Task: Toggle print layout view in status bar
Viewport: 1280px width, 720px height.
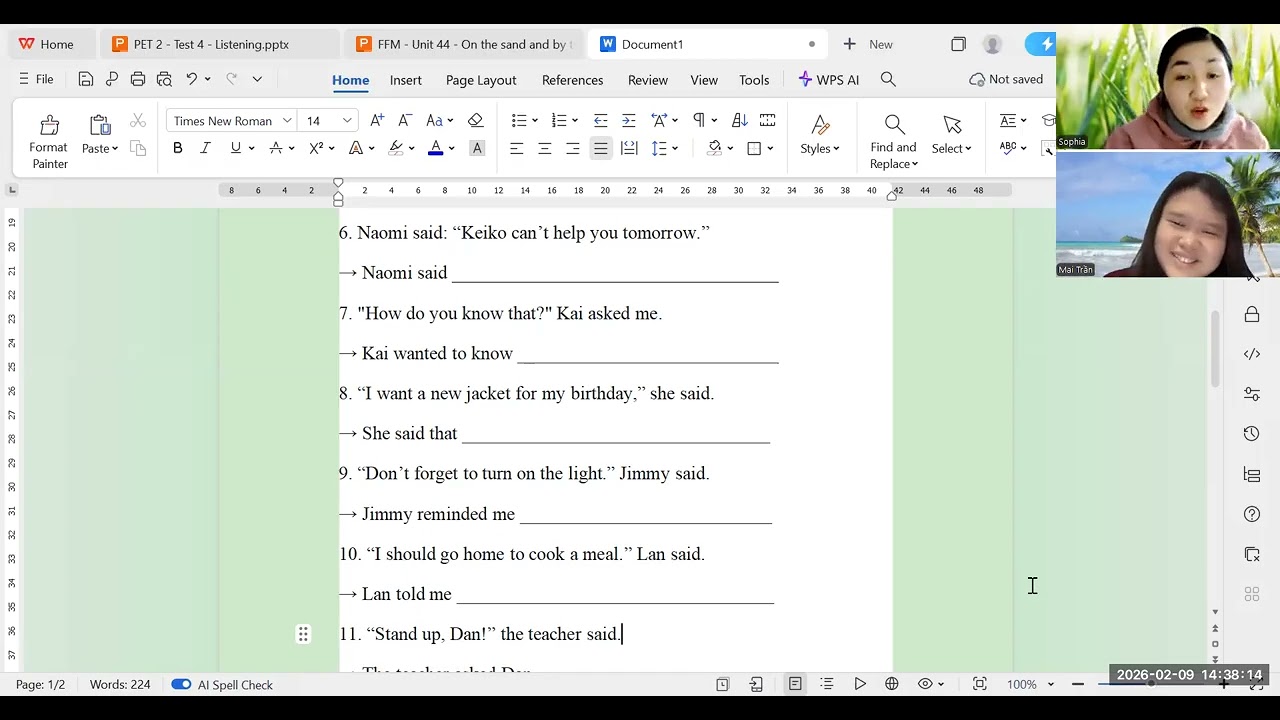Action: 795,684
